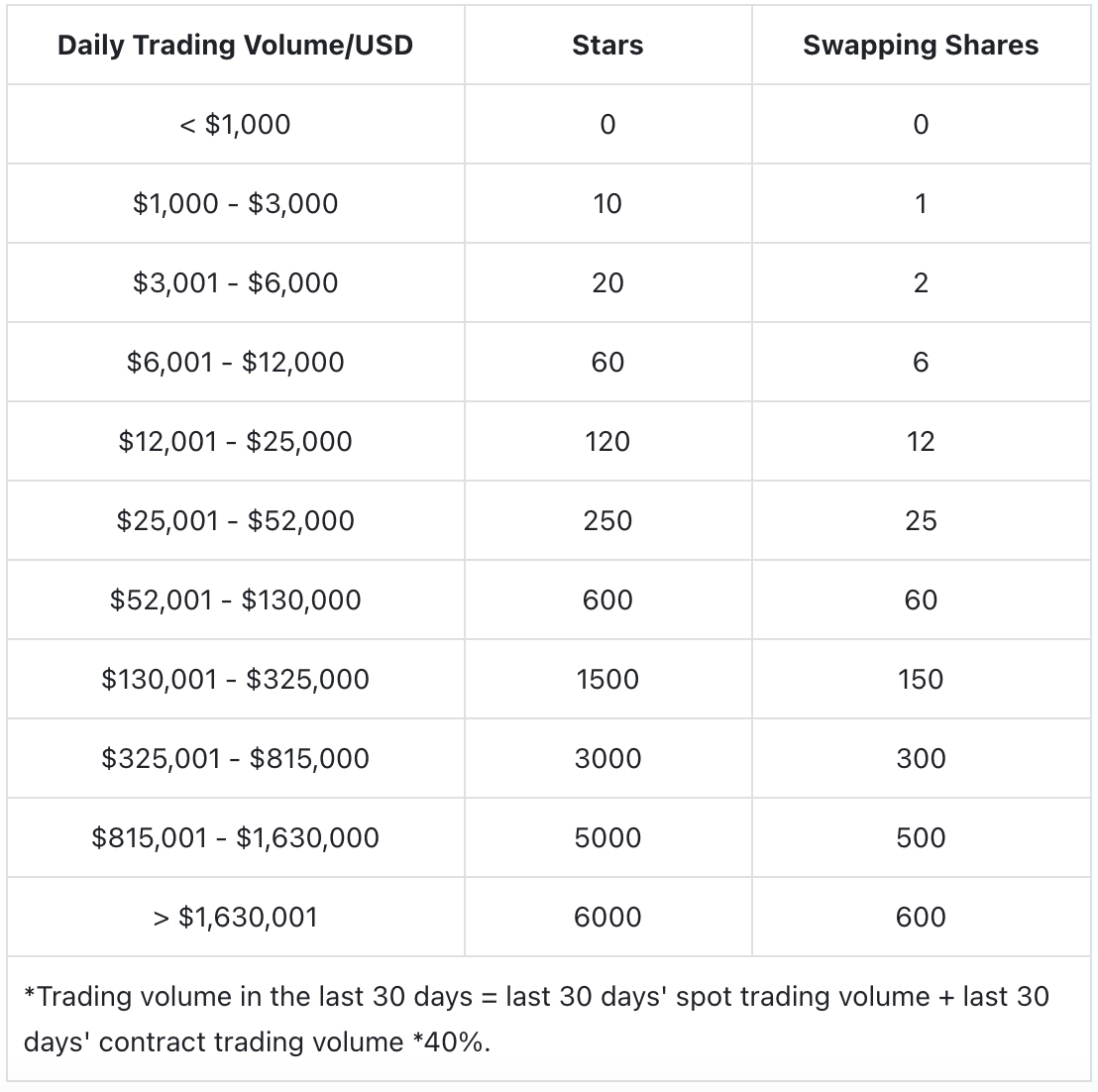Screen dimensions: 1098x1092
Task: Select the '> $1,630,001' volume cell
Action: [235, 918]
